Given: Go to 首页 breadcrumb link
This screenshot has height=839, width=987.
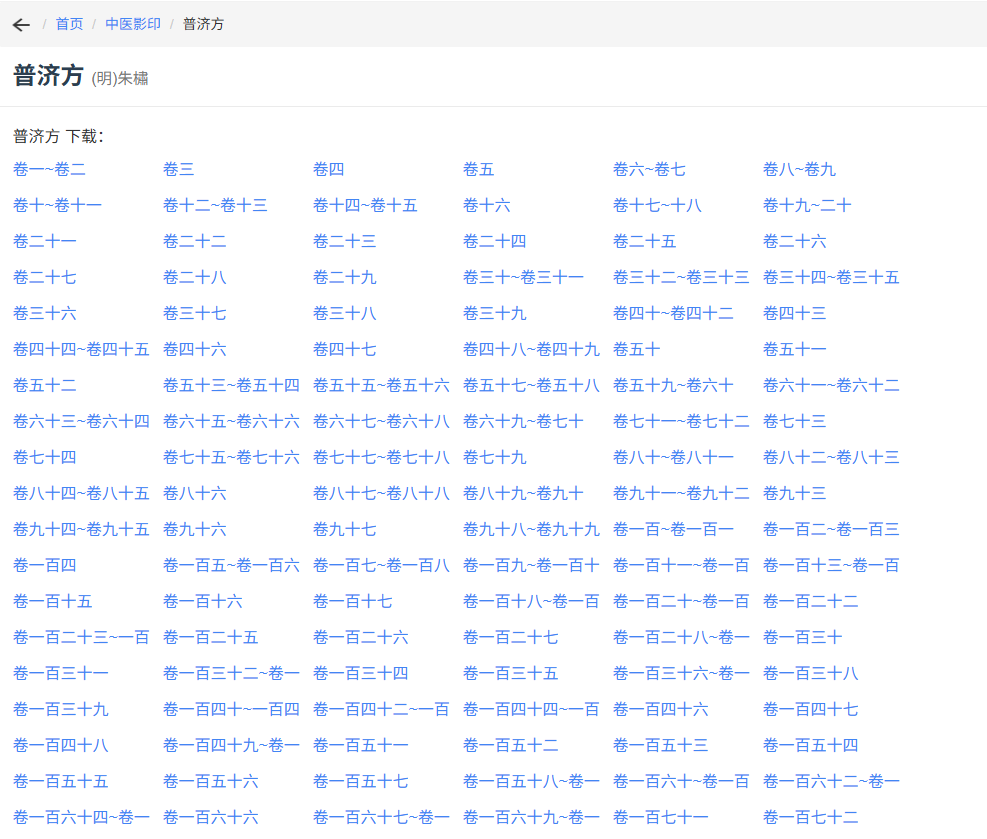Looking at the screenshot, I should pyautogui.click(x=69, y=24).
